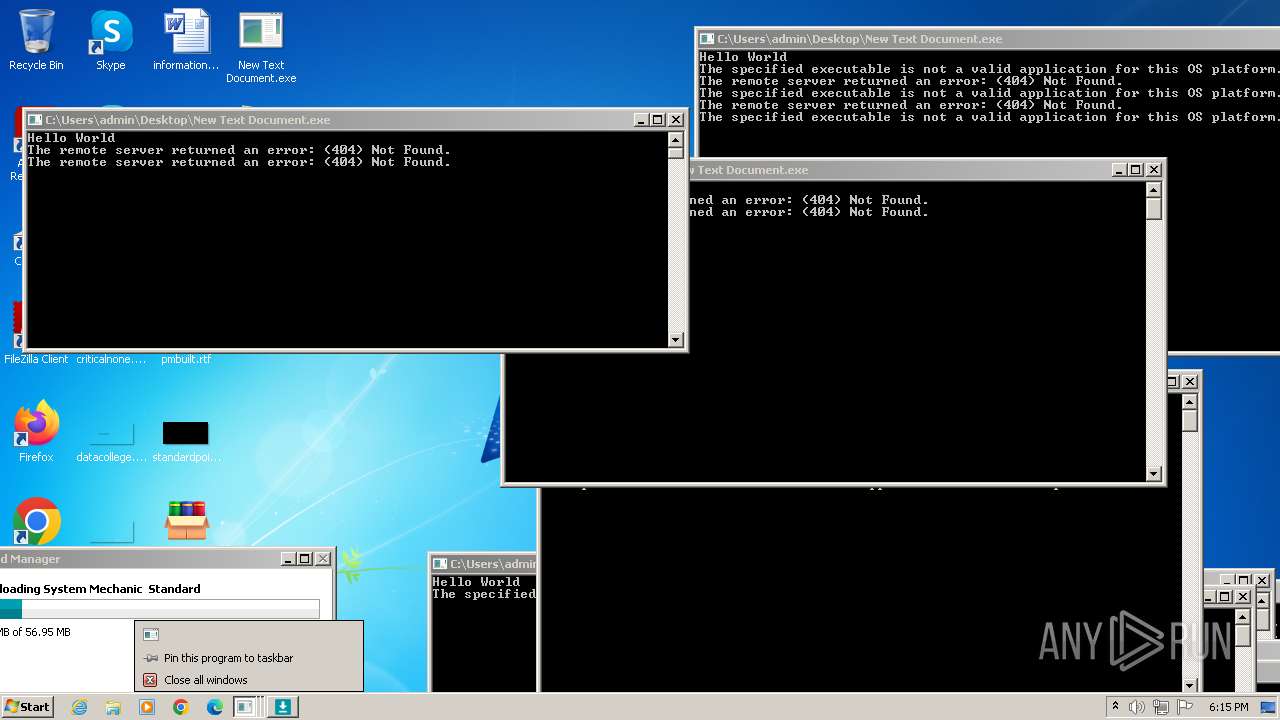Screen dimensions: 1280x720
Task: Click scroll down arrow in middle console
Action: tap(1154, 474)
